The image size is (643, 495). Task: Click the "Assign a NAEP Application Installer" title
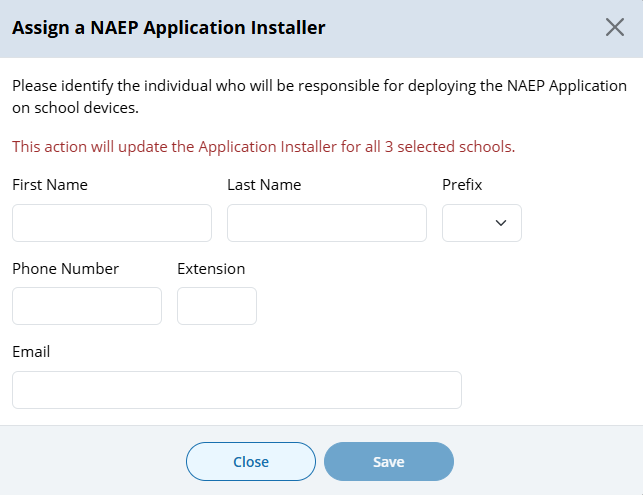click(x=168, y=28)
